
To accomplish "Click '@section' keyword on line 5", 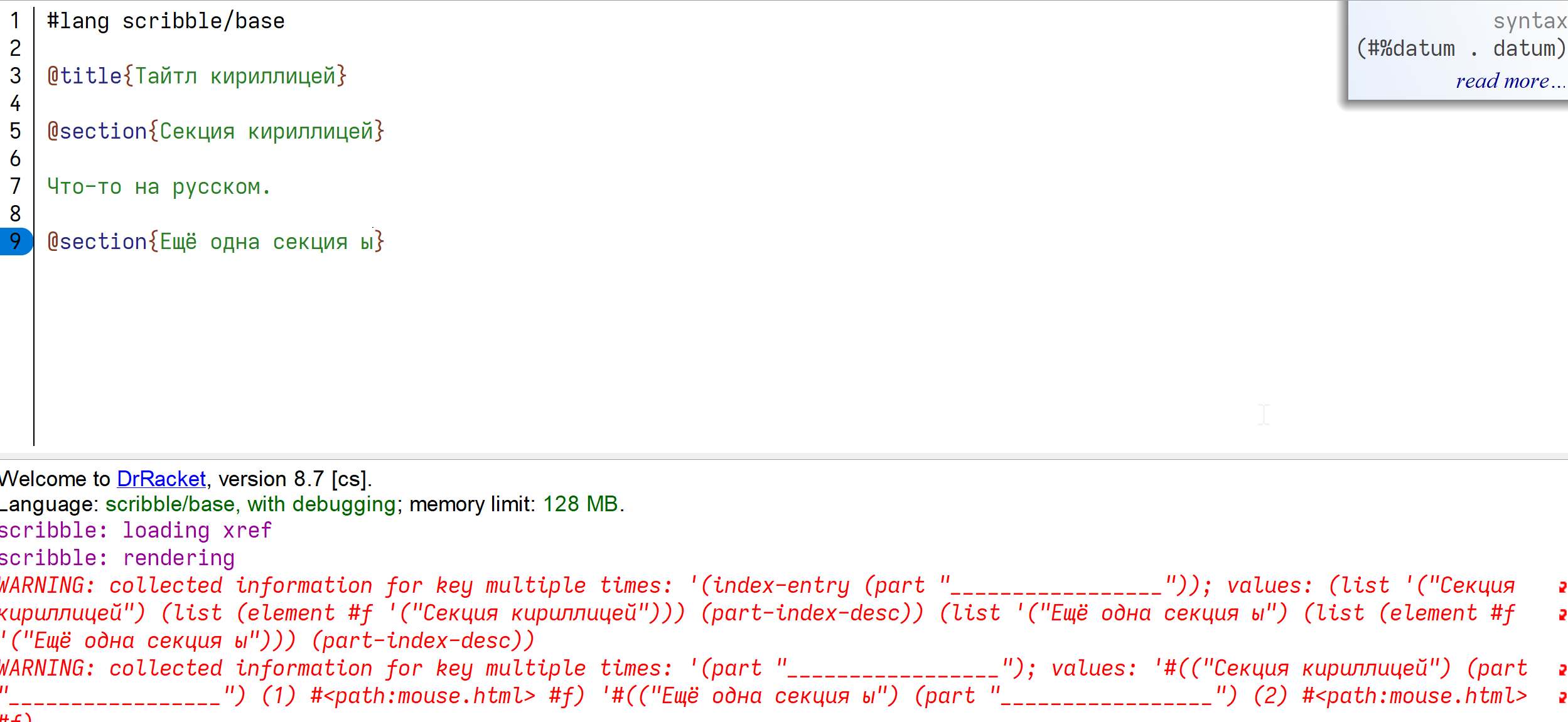I will point(97,132).
